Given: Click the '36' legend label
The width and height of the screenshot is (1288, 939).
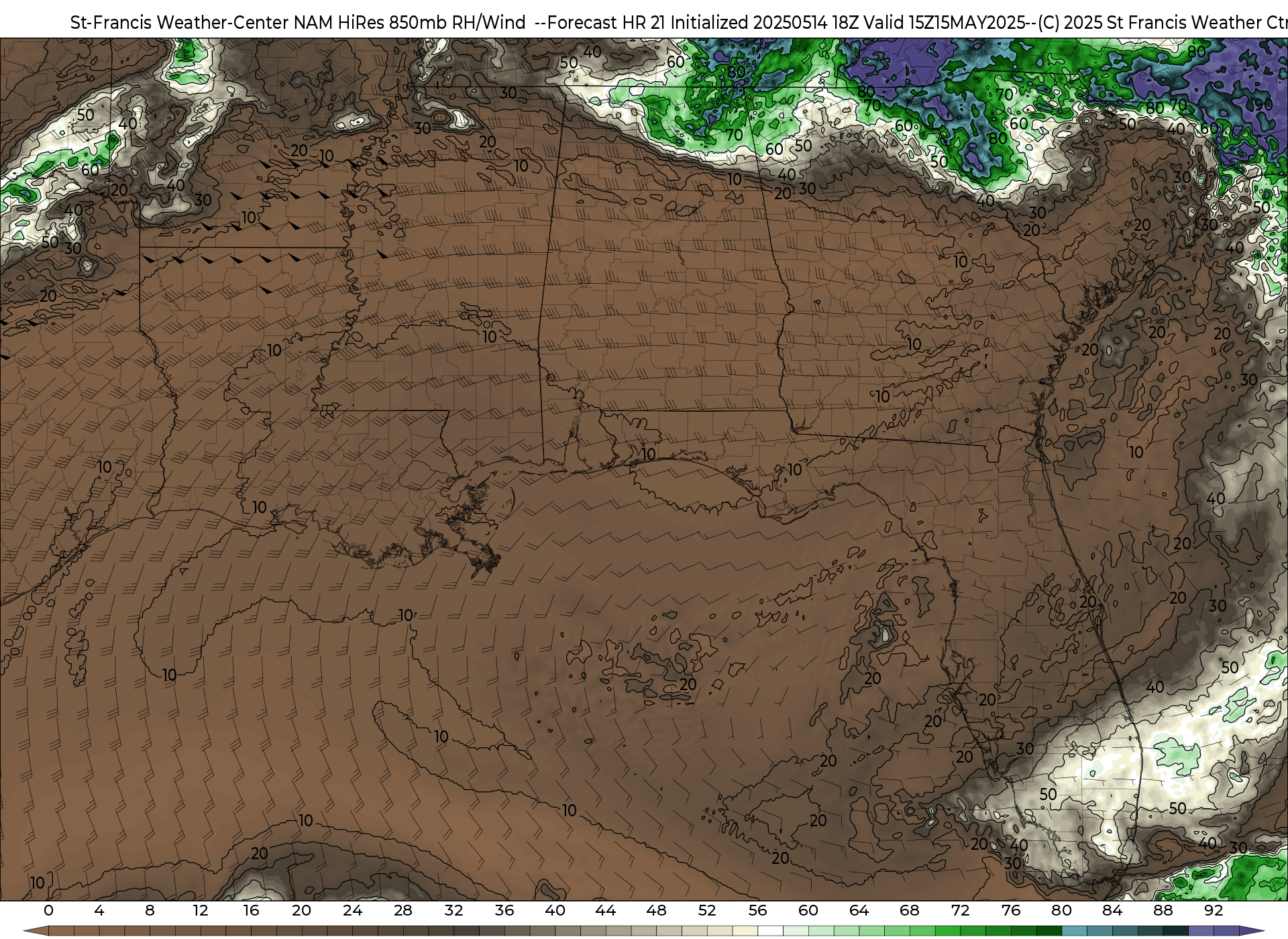Looking at the screenshot, I should [x=504, y=910].
